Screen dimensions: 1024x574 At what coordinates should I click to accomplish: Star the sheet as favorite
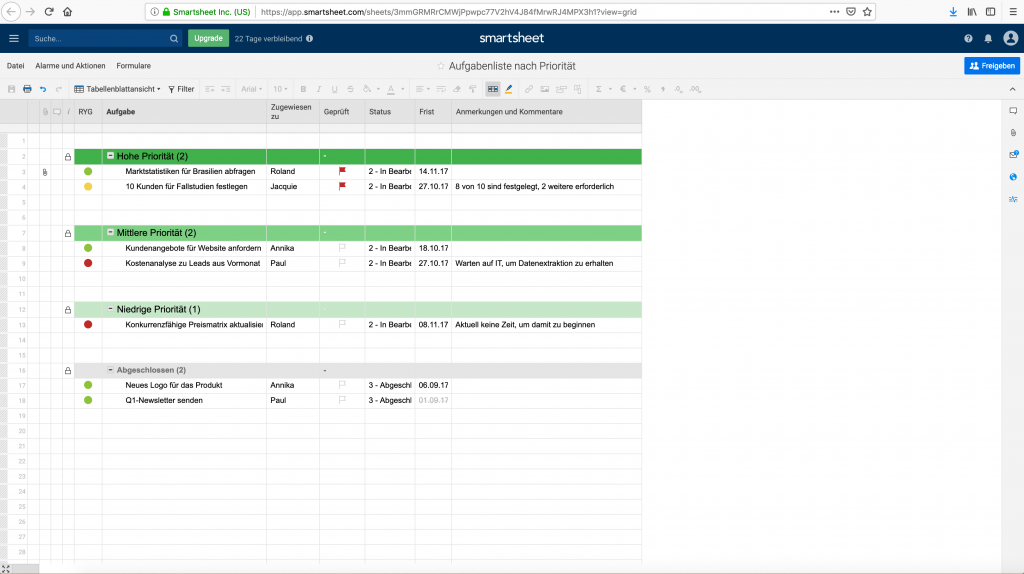(x=441, y=66)
